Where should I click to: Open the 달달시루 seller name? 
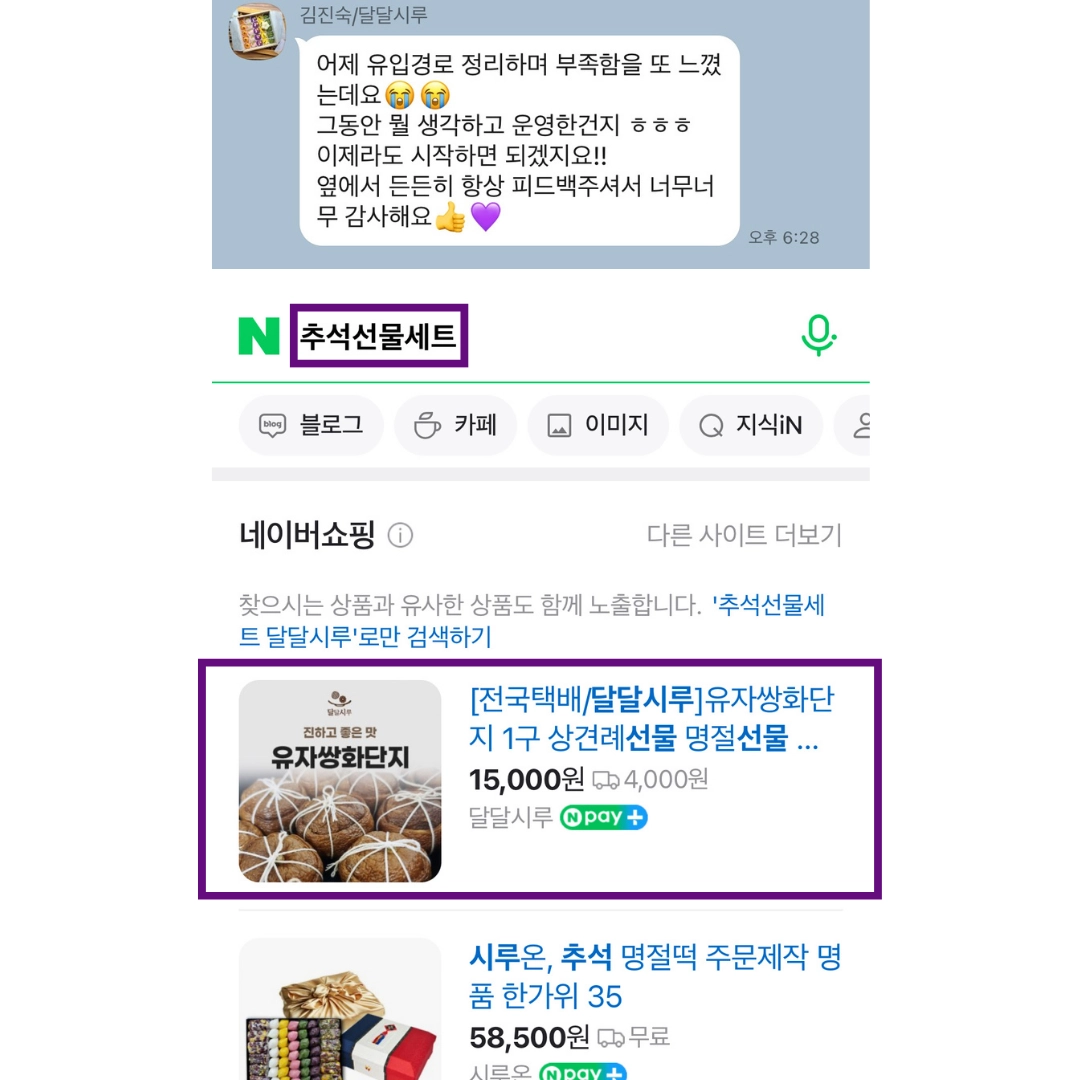tap(510, 818)
